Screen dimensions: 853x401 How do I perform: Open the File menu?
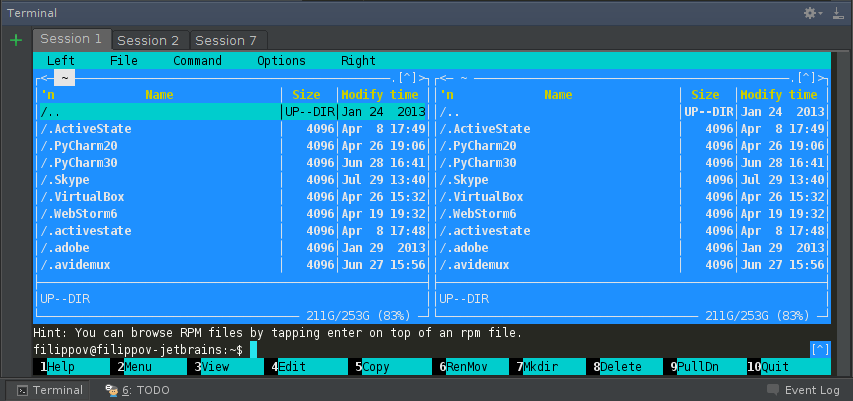tap(124, 61)
